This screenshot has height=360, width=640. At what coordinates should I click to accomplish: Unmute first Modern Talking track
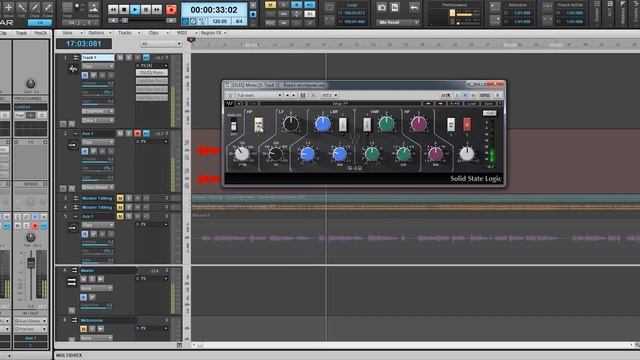(x=120, y=198)
